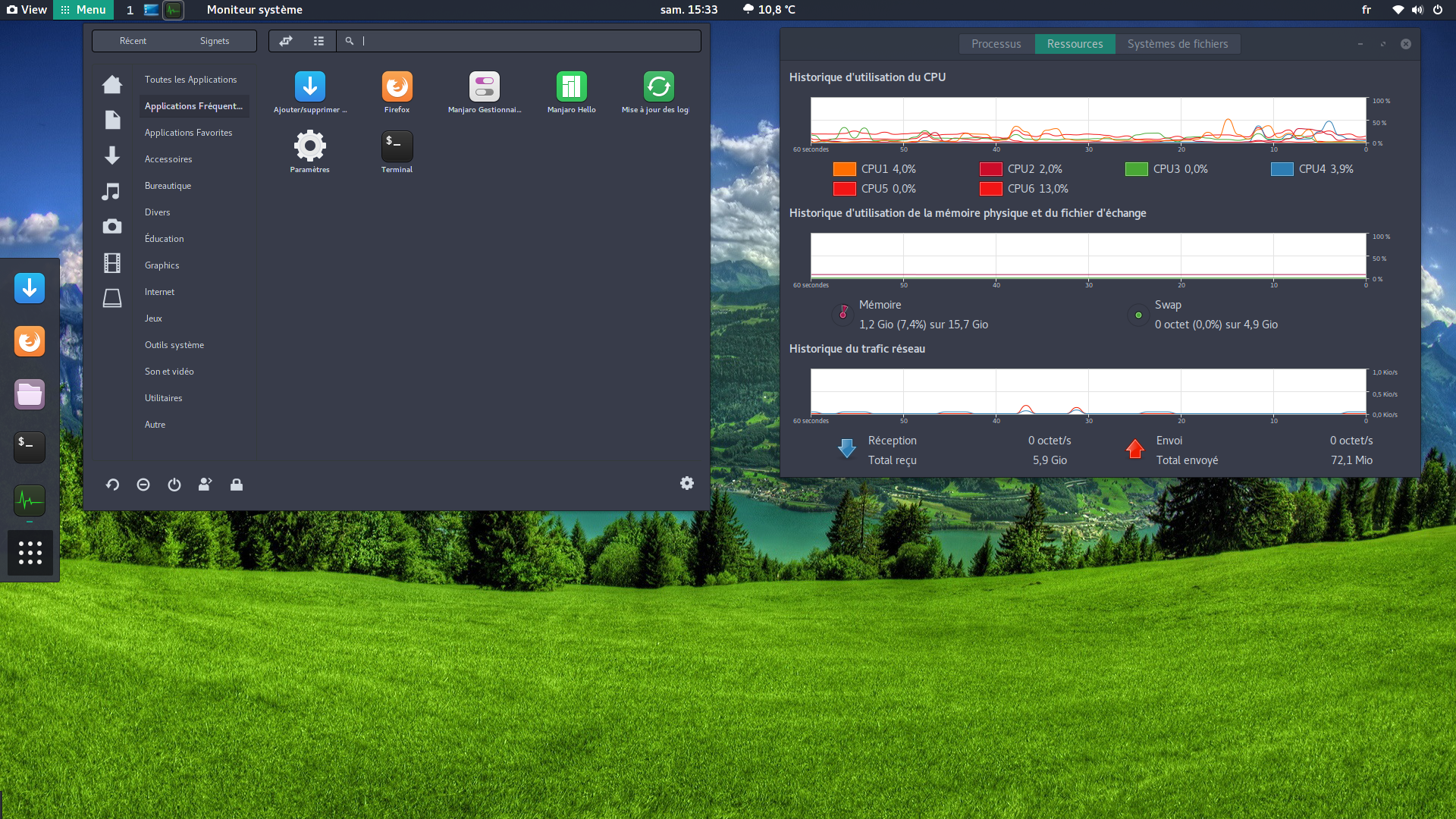
Task: Select Toutes les Applications category
Action: [x=190, y=80]
